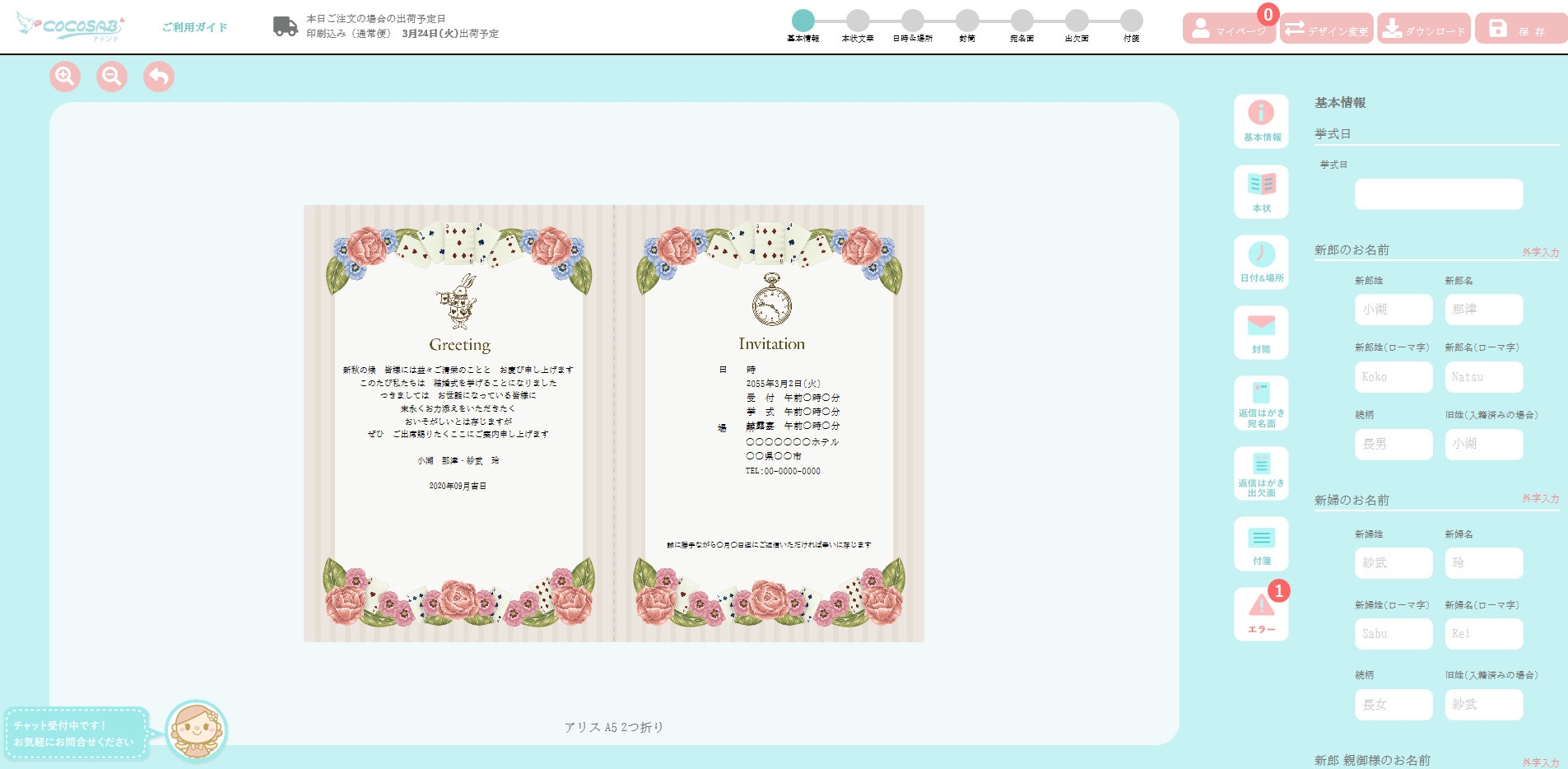Click the デザイン変更 button

click(1326, 29)
